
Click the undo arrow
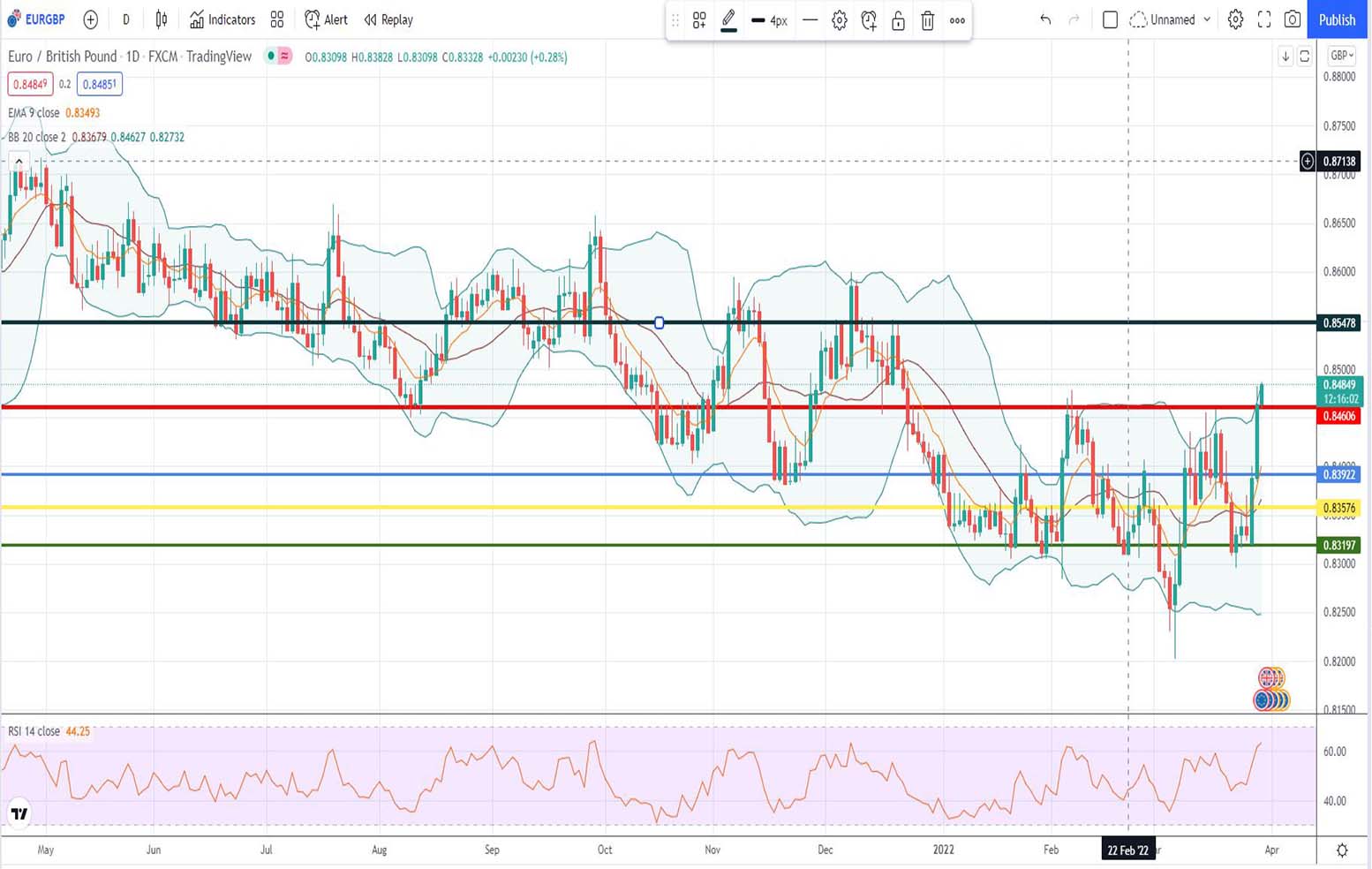point(1045,19)
